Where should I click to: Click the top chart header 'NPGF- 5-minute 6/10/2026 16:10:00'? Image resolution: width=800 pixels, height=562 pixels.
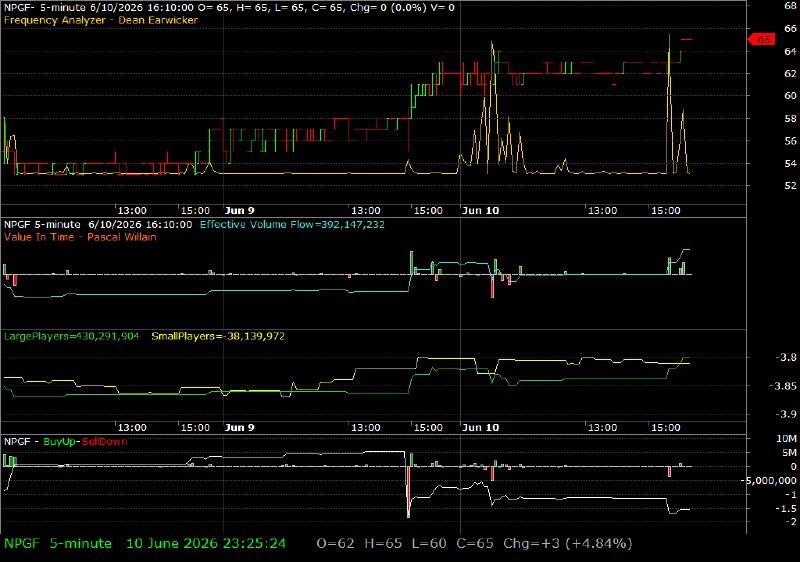98,8
